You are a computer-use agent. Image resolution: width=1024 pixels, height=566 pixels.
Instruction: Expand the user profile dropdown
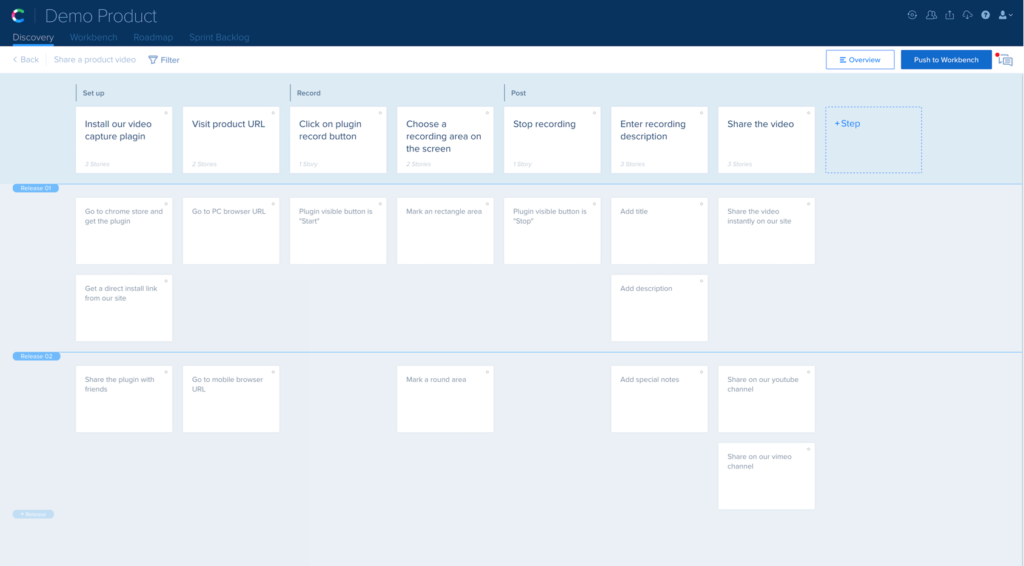[x=1005, y=15]
